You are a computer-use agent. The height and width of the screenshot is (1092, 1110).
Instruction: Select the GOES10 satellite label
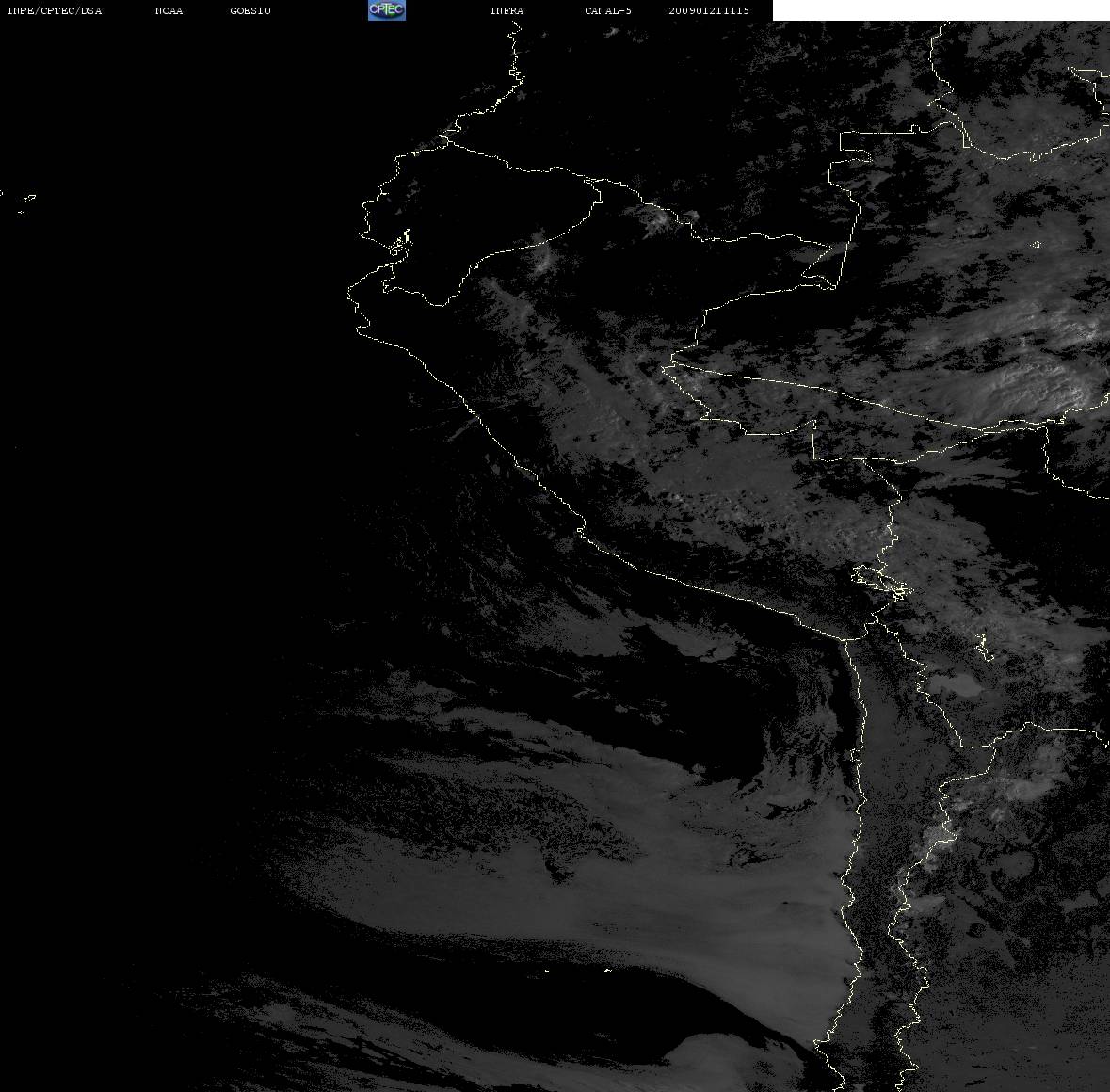pos(250,10)
